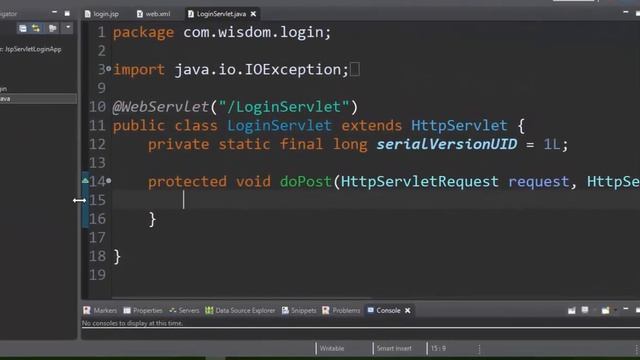Open the Servers view tab
This screenshot has width=640, height=360.
[x=184, y=311]
